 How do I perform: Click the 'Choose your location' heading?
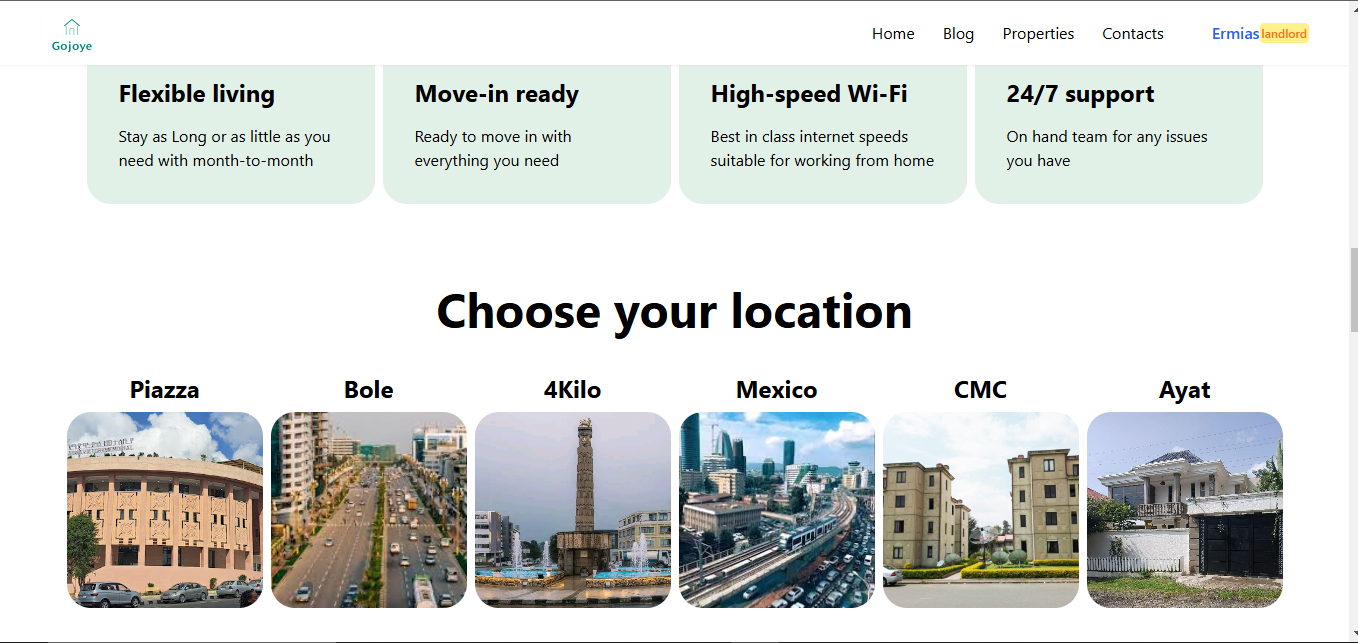[675, 311]
